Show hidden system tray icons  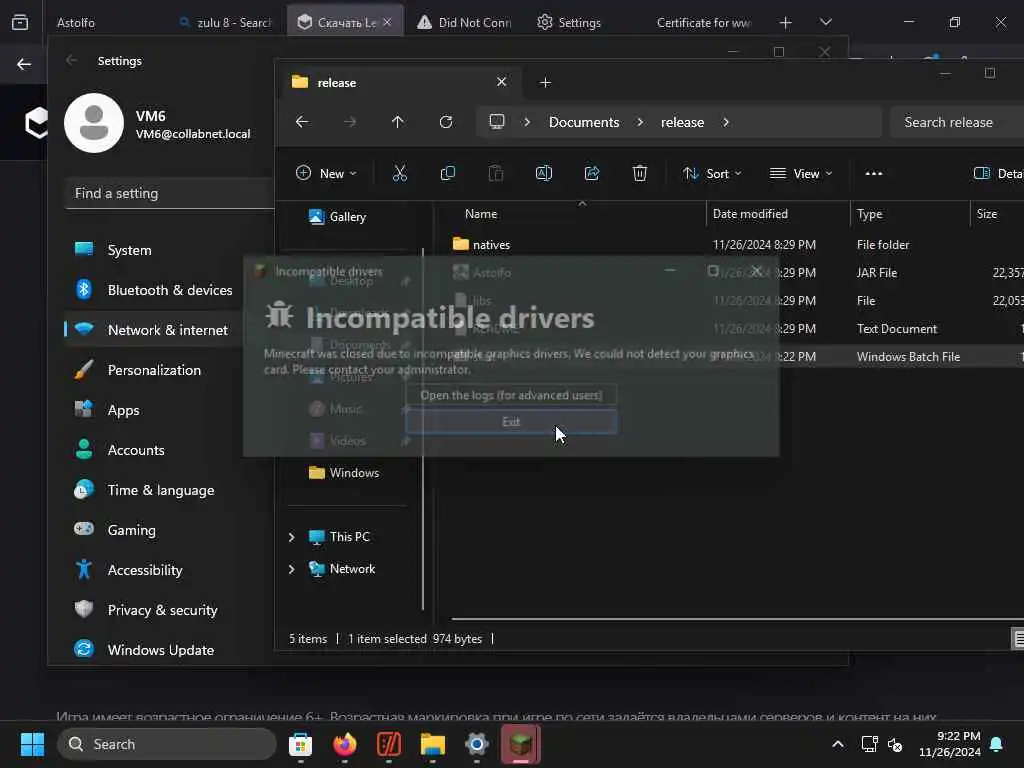coord(838,744)
